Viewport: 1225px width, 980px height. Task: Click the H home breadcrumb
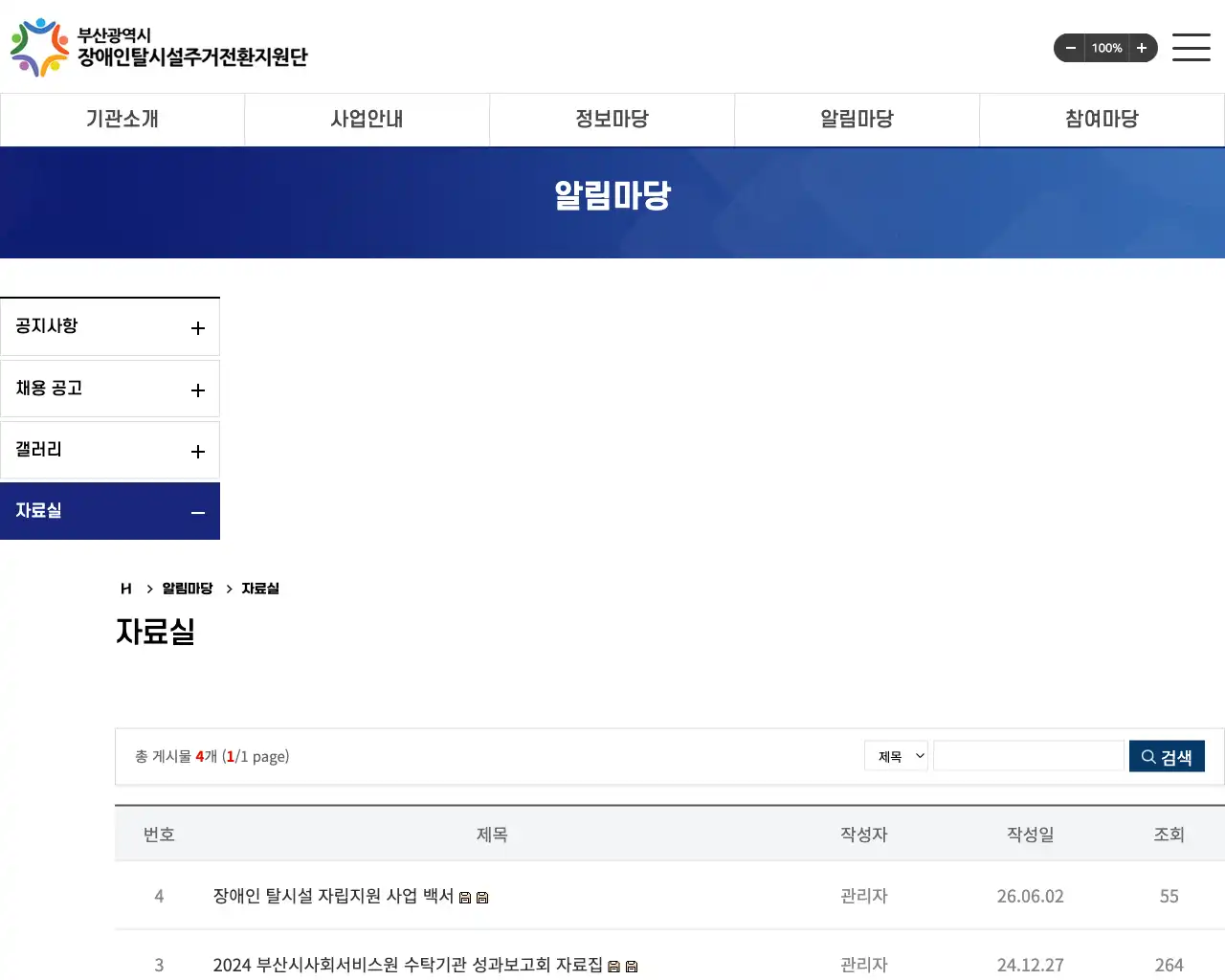pos(126,589)
